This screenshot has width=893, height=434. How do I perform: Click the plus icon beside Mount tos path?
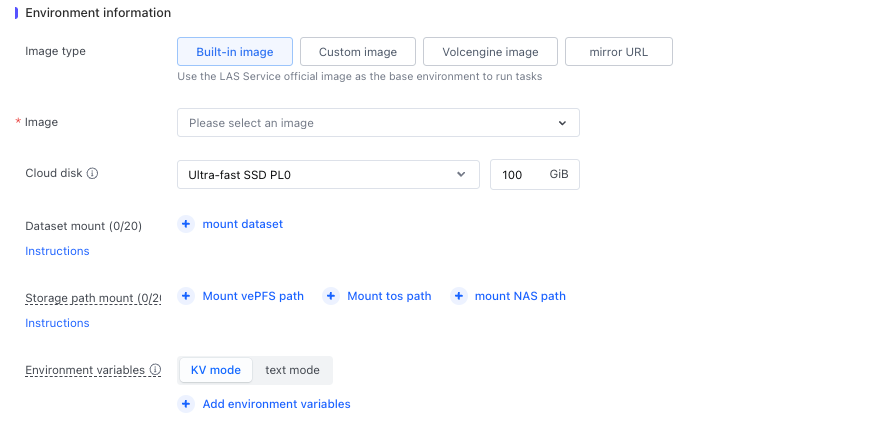(331, 296)
